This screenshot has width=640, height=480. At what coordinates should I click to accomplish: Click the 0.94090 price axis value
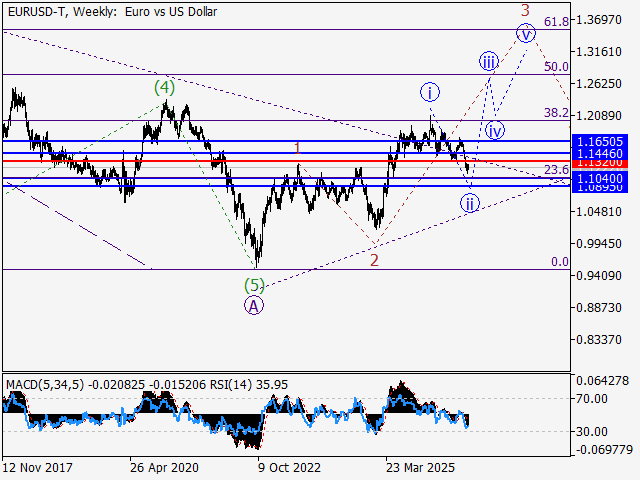(598, 276)
